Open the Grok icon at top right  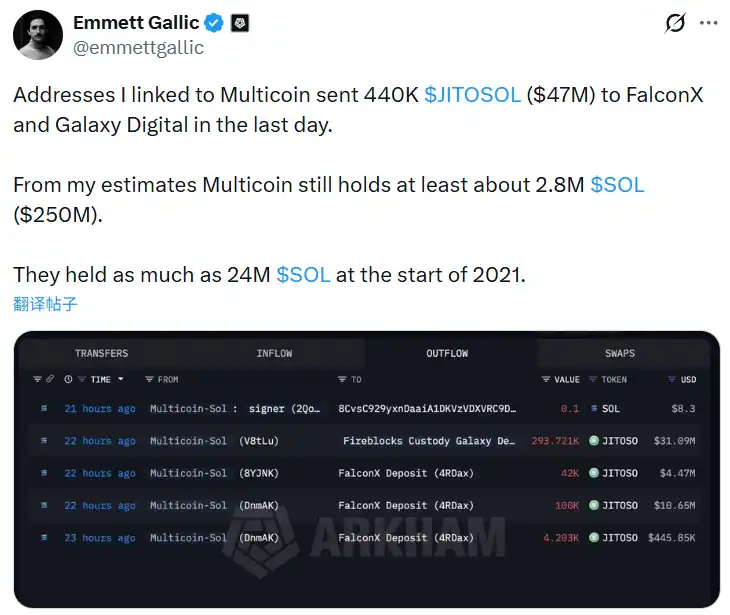[674, 23]
